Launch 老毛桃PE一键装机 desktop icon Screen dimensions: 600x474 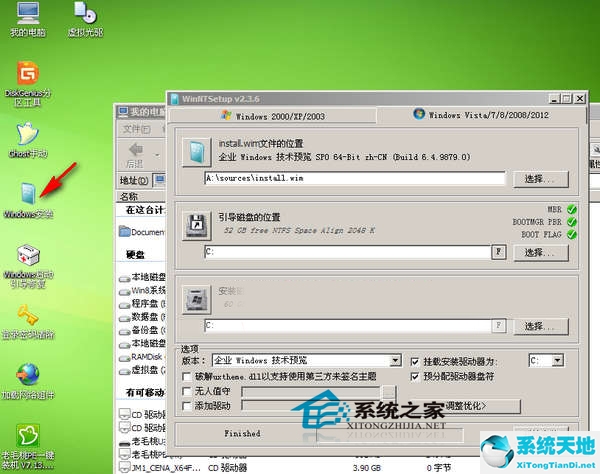pyautogui.click(x=28, y=447)
